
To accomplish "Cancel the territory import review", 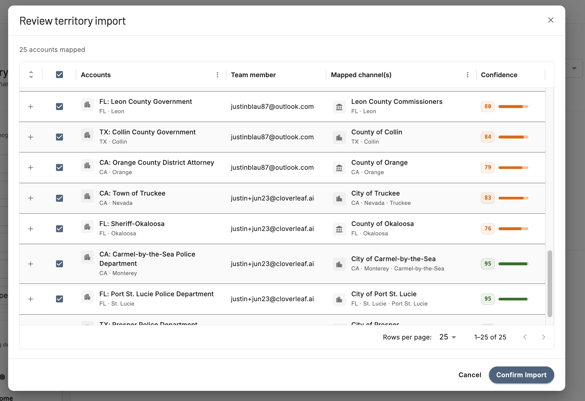I will click(x=469, y=375).
